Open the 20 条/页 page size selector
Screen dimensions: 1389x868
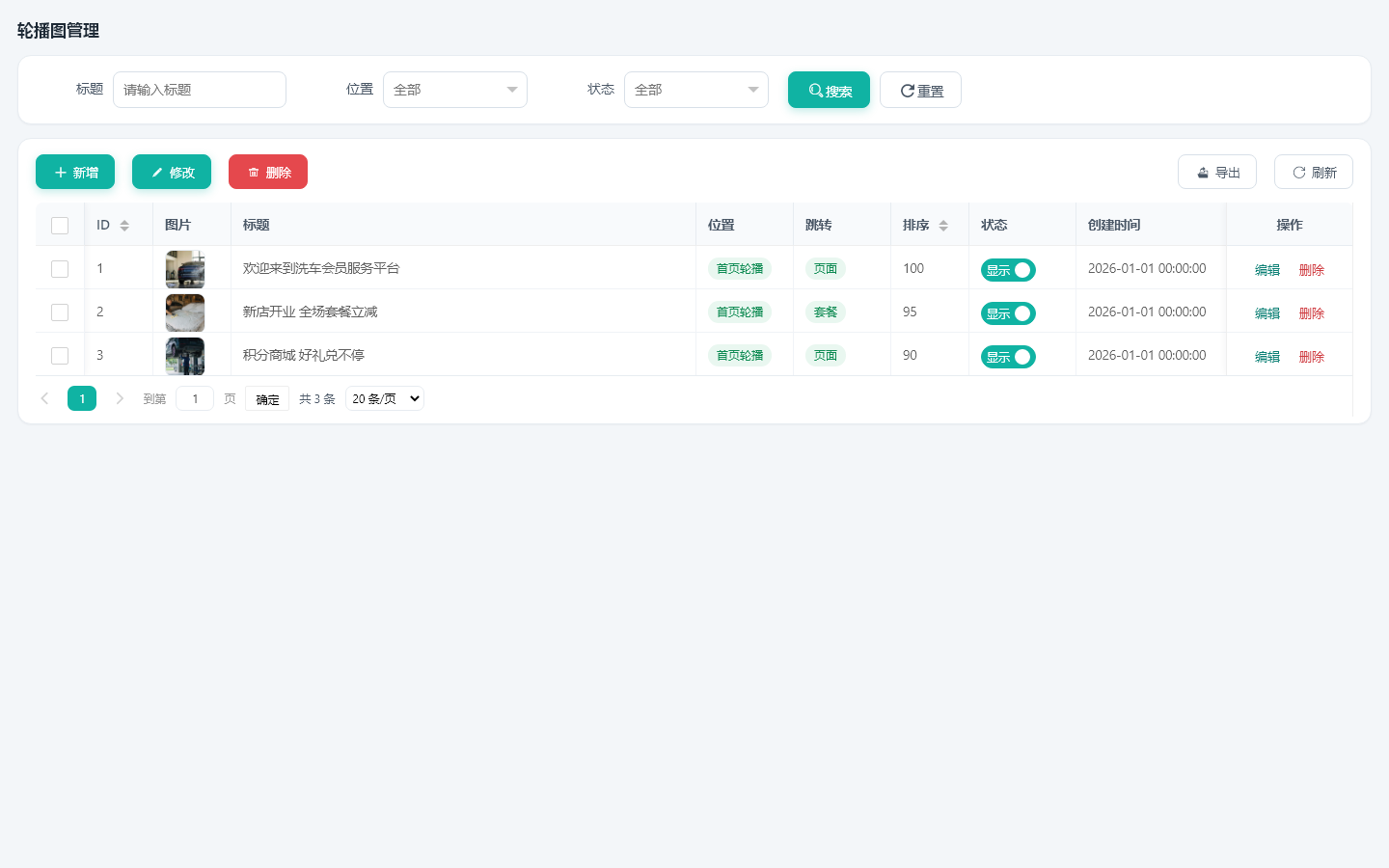385,398
